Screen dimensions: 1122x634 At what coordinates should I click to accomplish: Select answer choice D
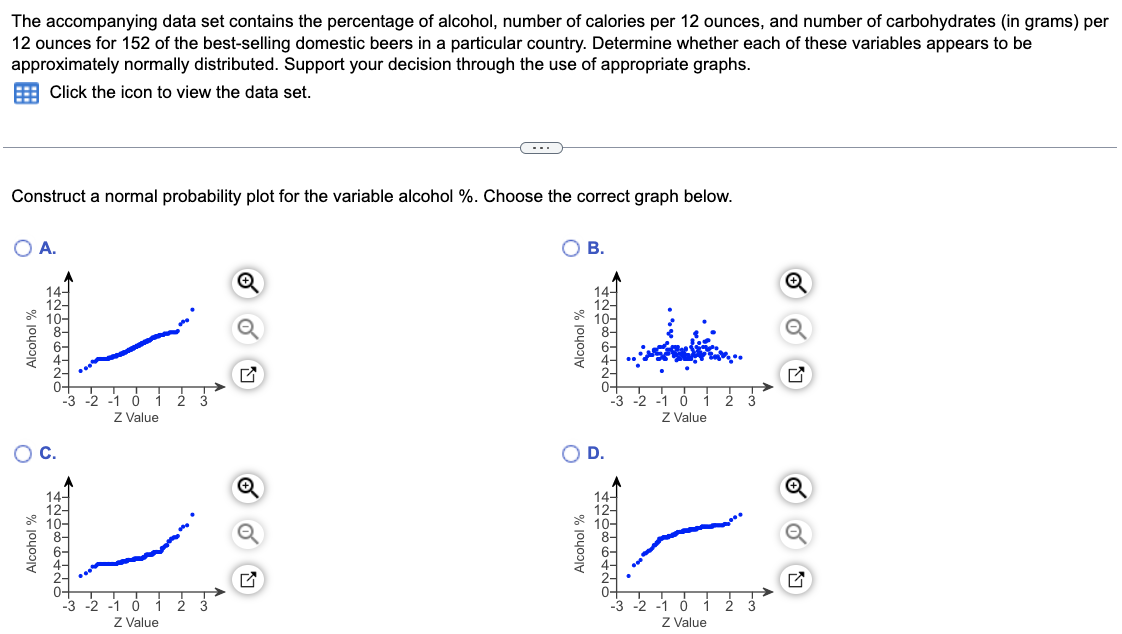(x=569, y=452)
